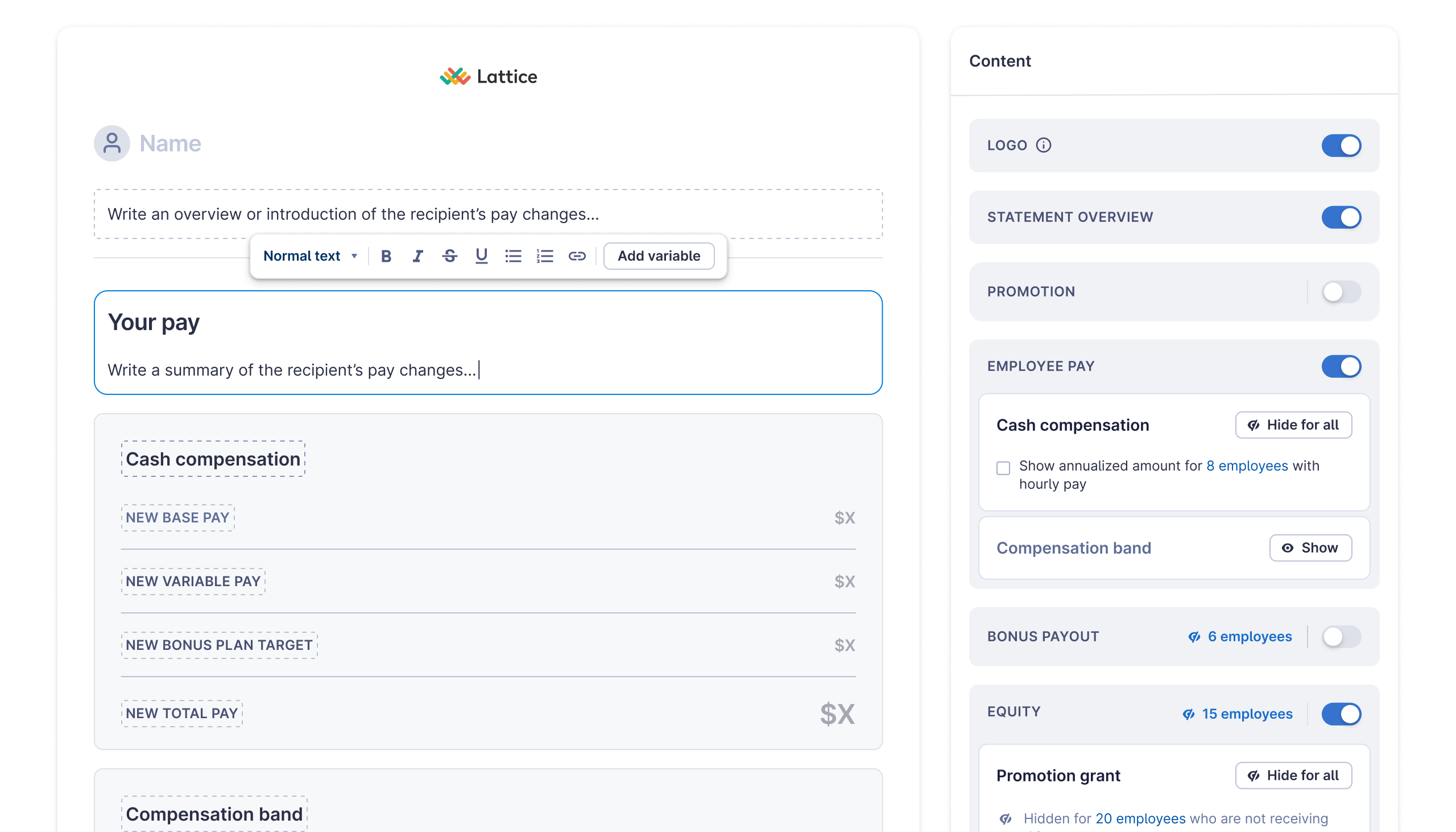The height and width of the screenshot is (832, 1456).
Task: Click the overview introduction text field
Action: point(488,215)
